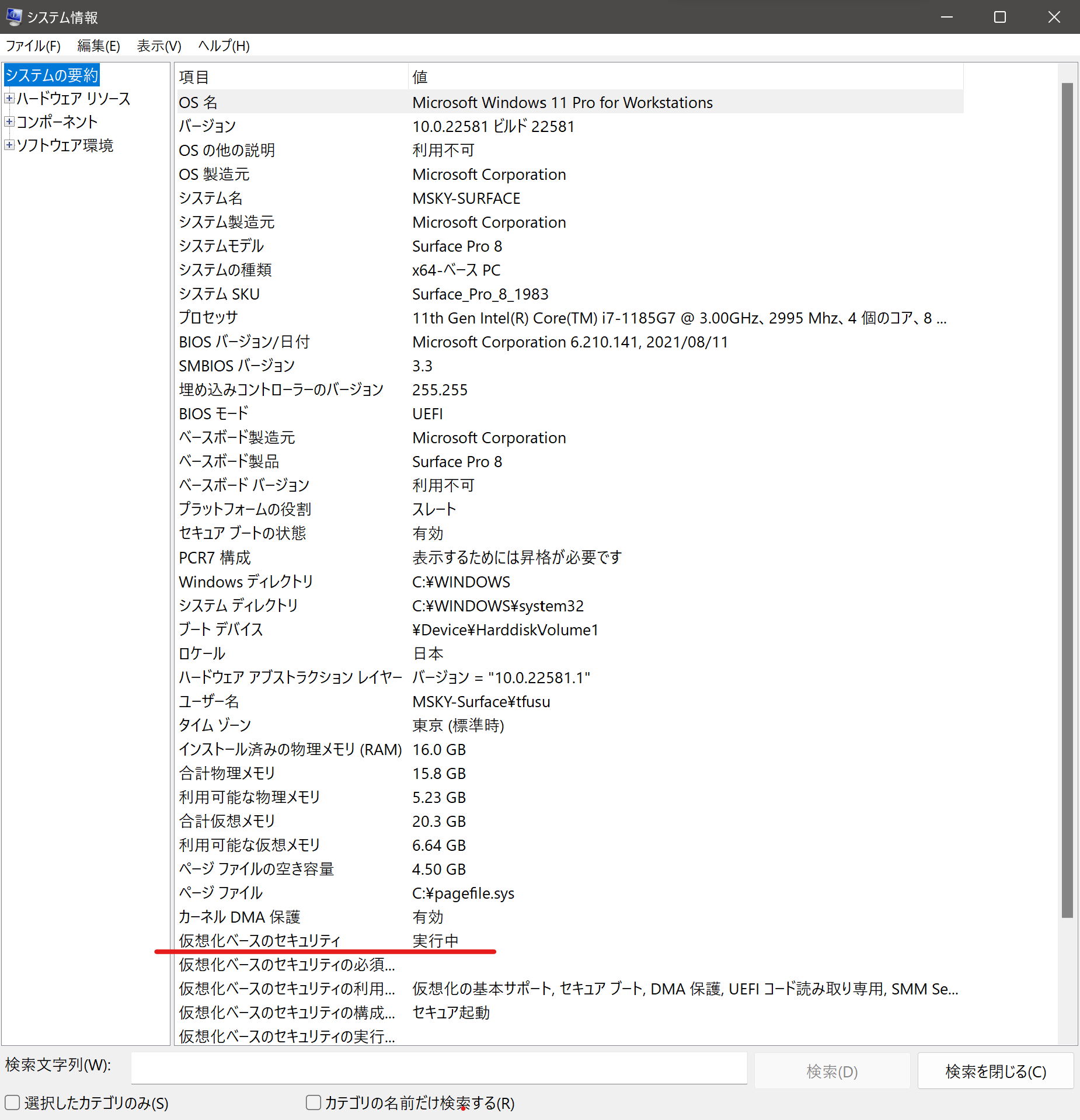Click the ロケール row
This screenshot has width=1080, height=1120.
click(x=569, y=653)
